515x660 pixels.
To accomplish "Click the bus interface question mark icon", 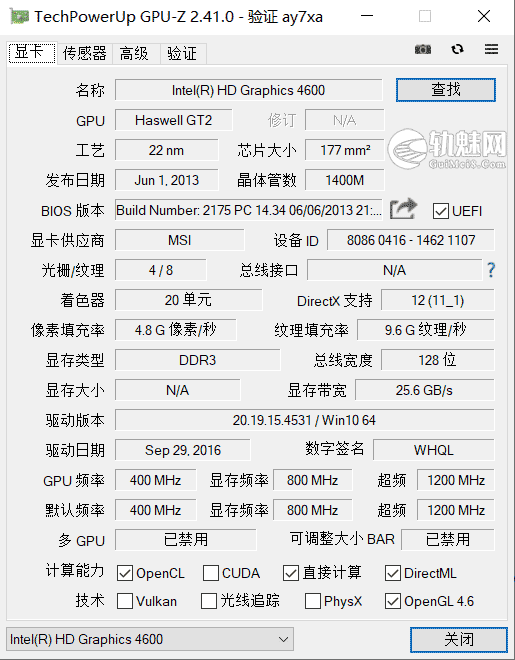I will (491, 270).
